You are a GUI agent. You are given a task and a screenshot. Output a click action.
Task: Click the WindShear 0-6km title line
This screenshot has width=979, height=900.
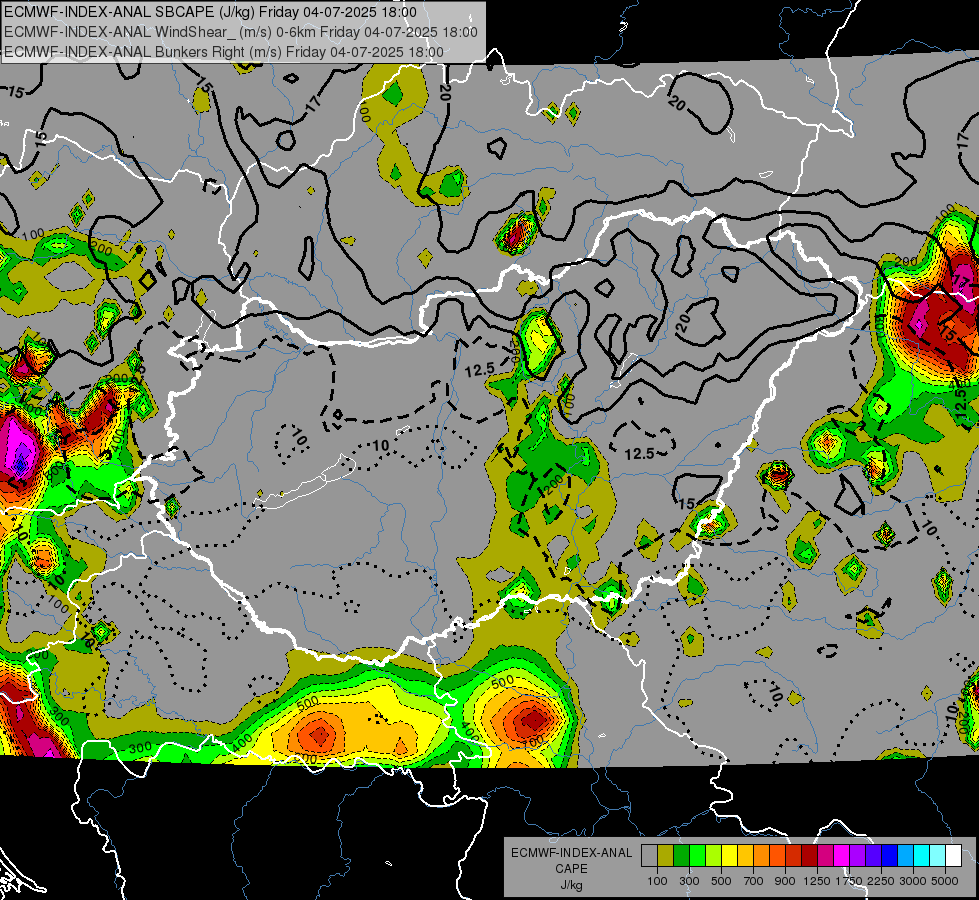click(240, 32)
